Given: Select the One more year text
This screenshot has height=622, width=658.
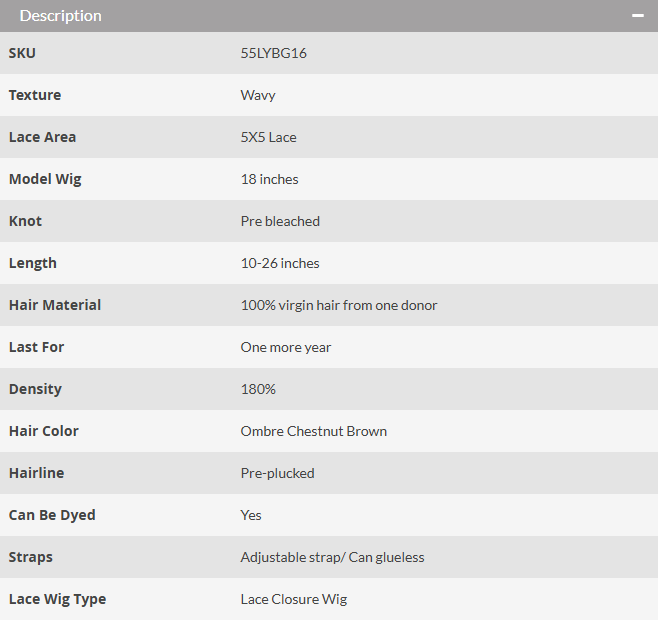Looking at the screenshot, I should click(x=285, y=347).
